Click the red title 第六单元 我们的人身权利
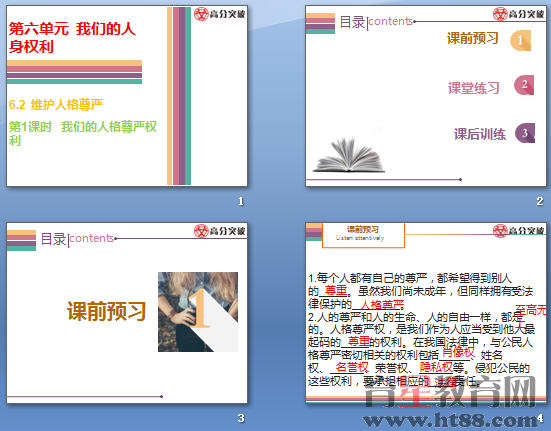The height and width of the screenshot is (431, 551). pyautogui.click(x=72, y=37)
